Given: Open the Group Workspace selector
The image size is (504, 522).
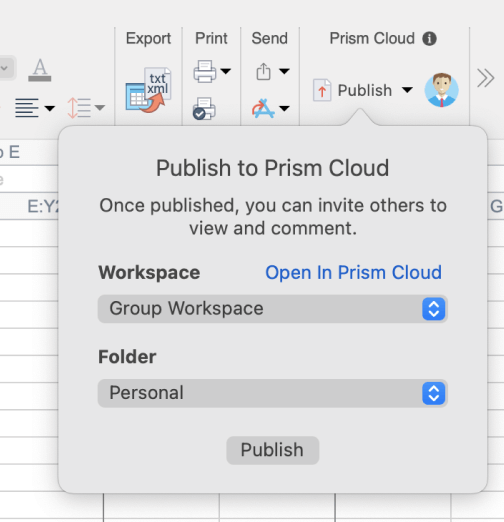Looking at the screenshot, I should tap(272, 309).
